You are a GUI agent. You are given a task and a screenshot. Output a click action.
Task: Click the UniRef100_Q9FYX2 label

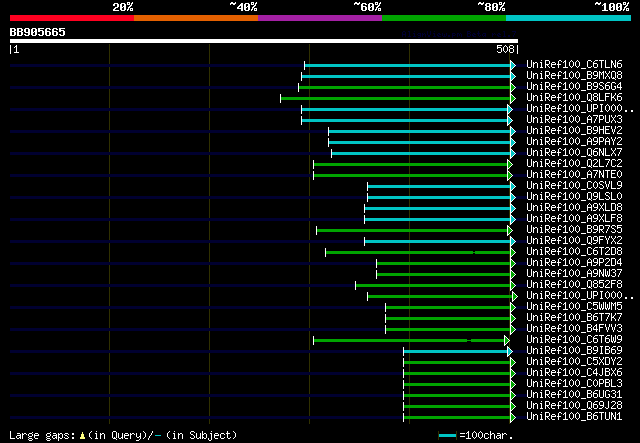(574, 241)
